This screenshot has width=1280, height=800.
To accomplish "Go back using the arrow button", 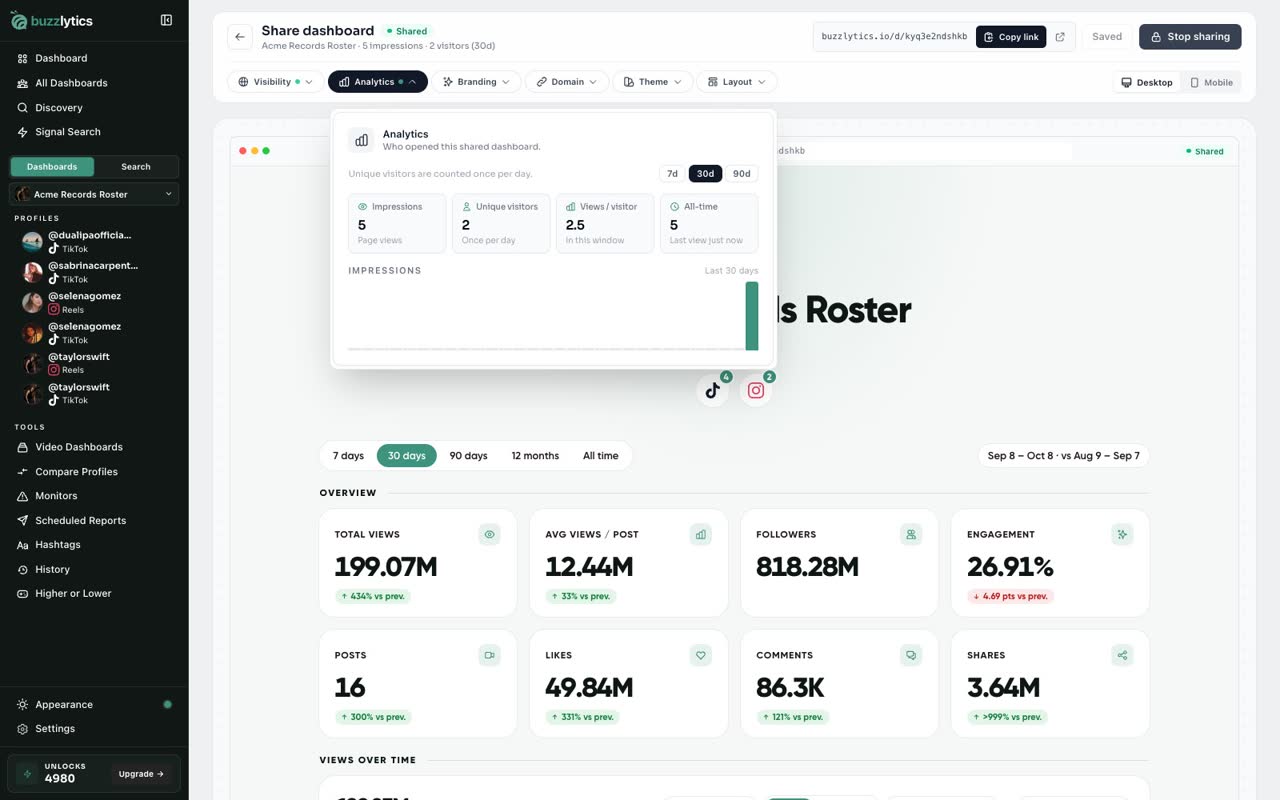I will click(x=240, y=37).
